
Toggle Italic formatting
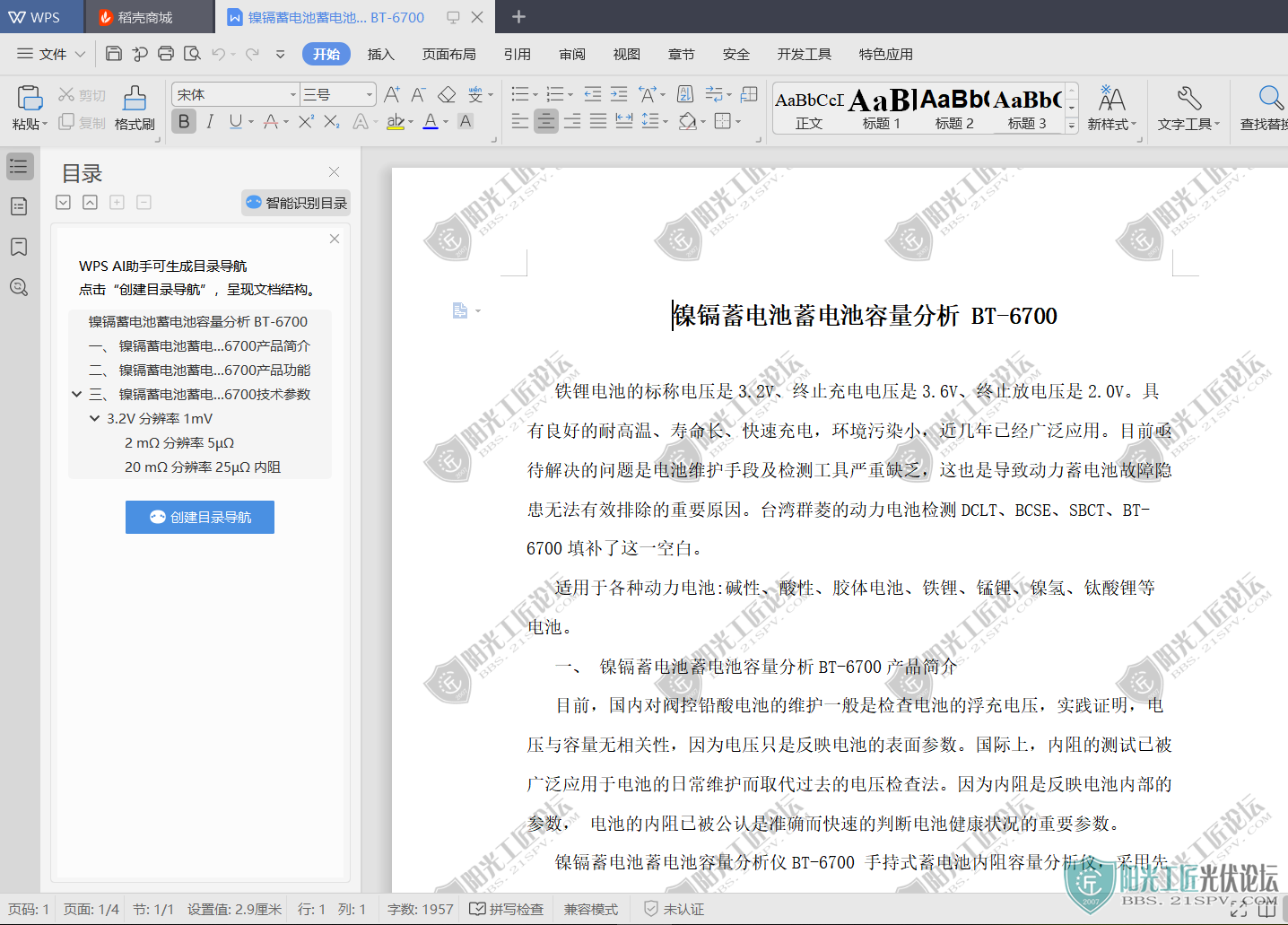[210, 121]
